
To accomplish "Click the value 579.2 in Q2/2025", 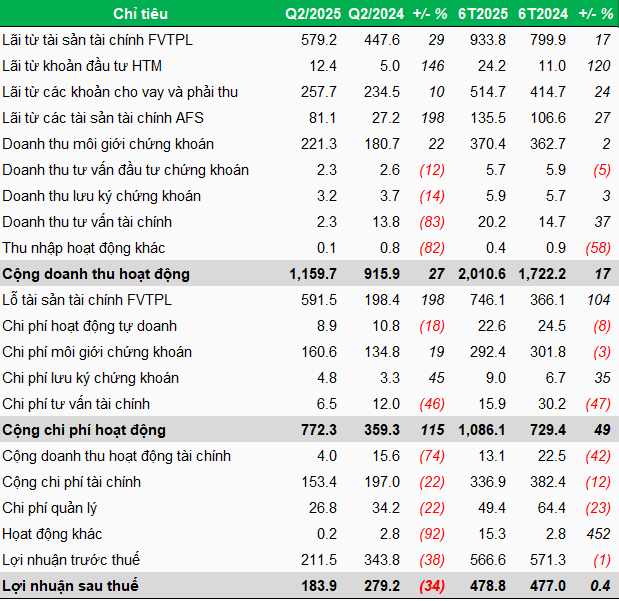I will coord(319,40).
